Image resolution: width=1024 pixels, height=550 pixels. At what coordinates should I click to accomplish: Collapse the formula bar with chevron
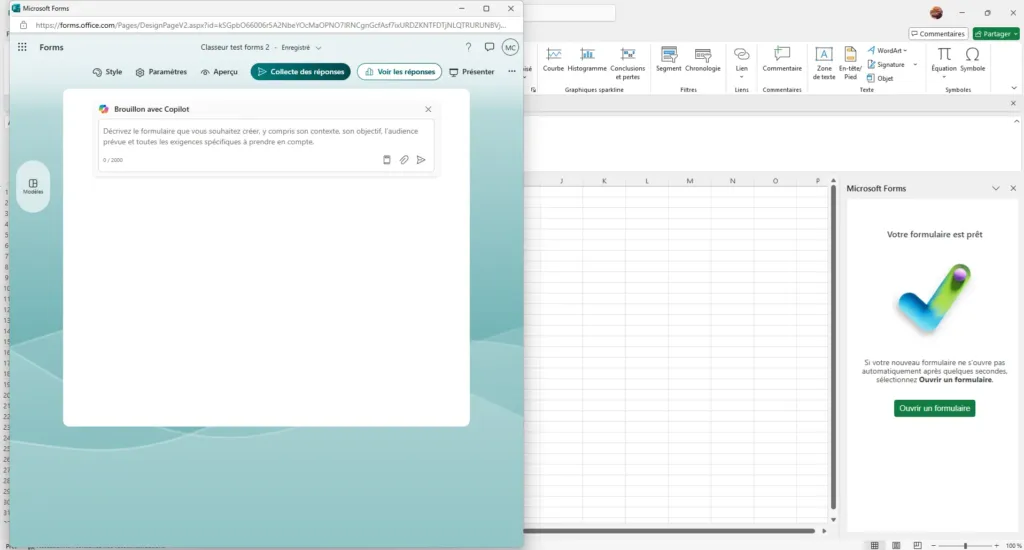pyautogui.click(x=1016, y=121)
